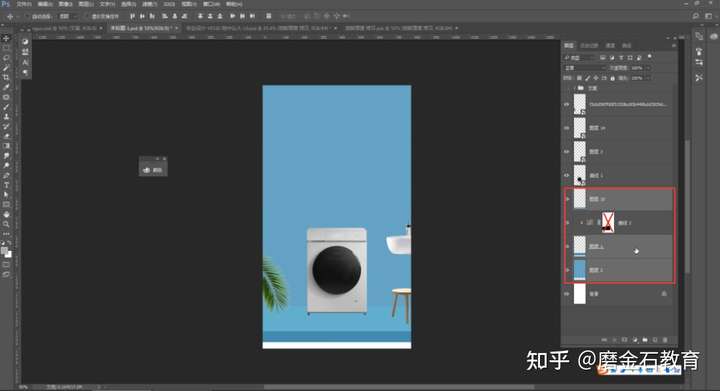Select the Rectangular Marquee tool
The width and height of the screenshot is (720, 391).
6,48
